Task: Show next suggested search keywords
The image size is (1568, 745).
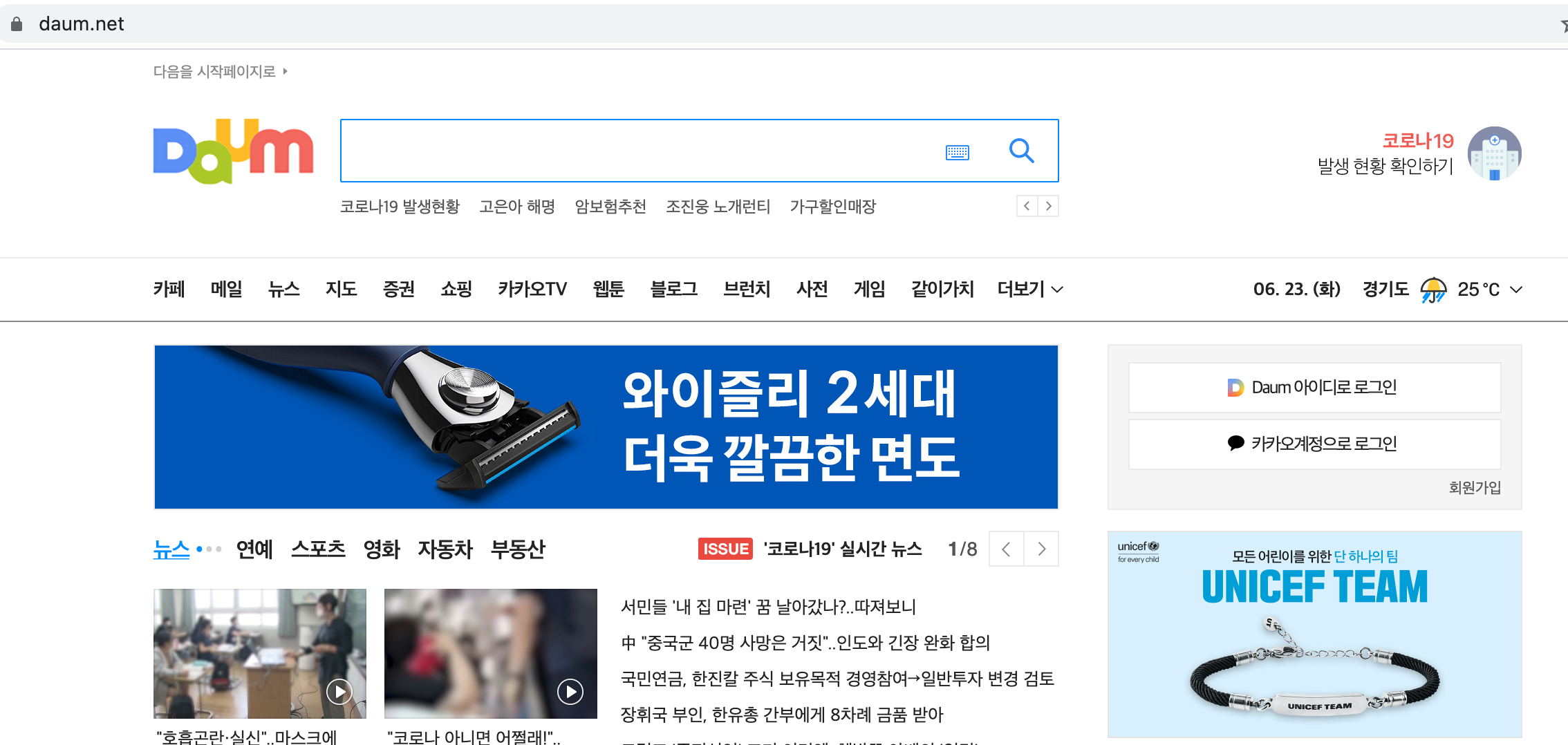Action: (1048, 206)
